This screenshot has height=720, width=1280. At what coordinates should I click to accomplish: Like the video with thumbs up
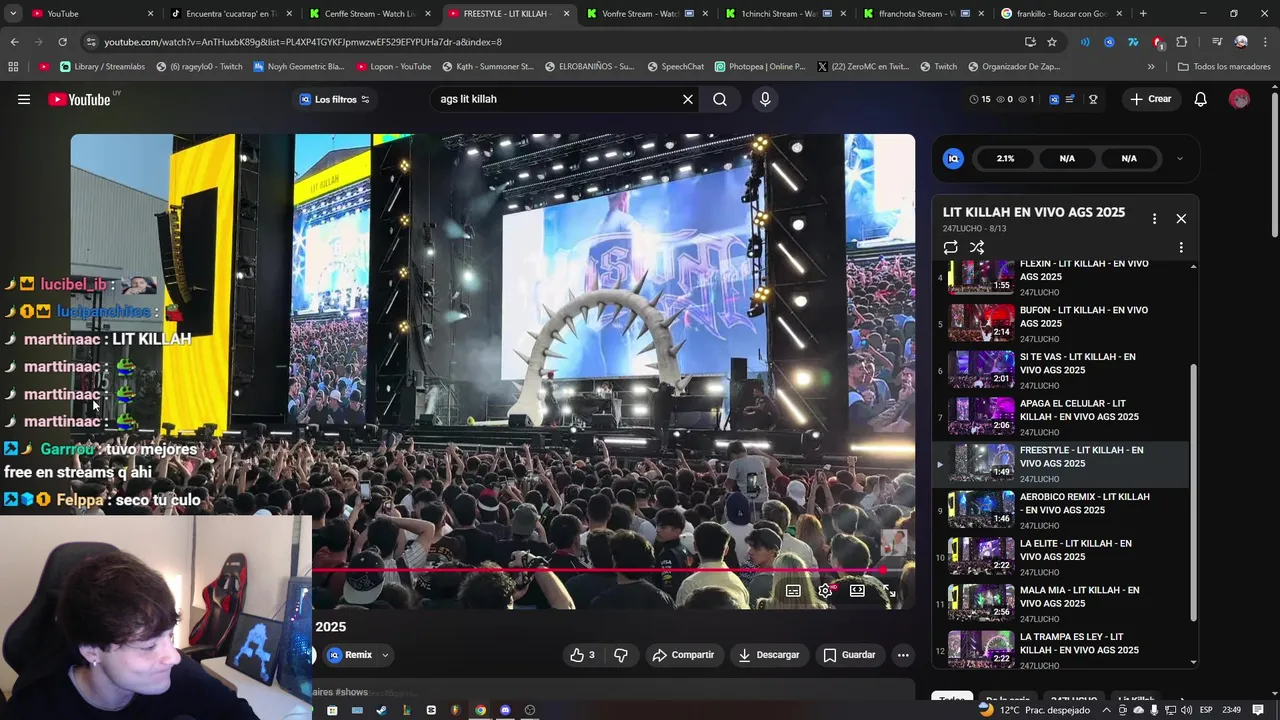[582, 655]
